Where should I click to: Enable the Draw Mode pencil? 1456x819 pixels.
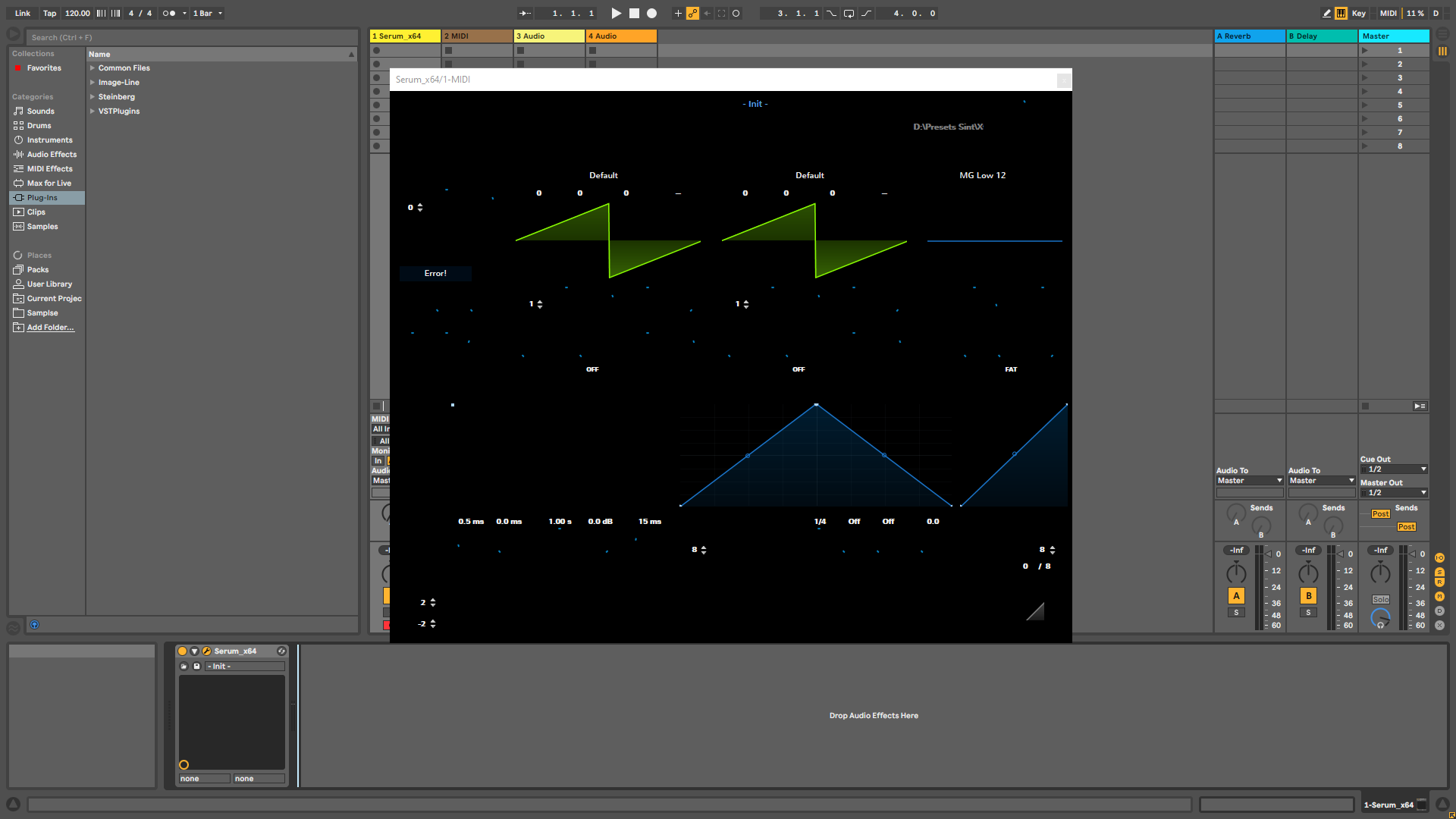(x=1326, y=13)
